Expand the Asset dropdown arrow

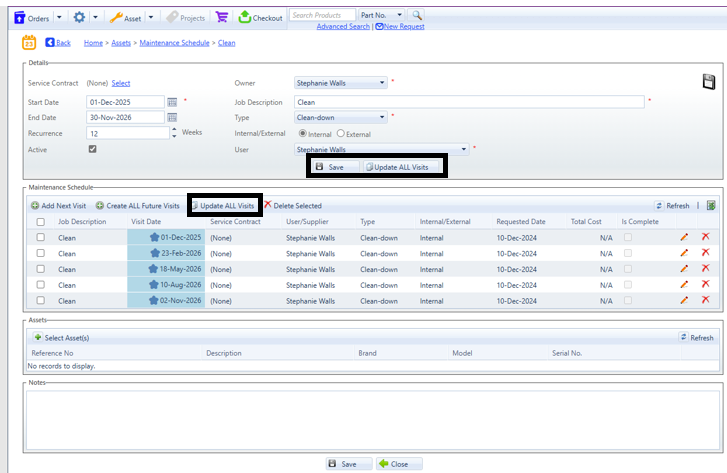pos(151,18)
